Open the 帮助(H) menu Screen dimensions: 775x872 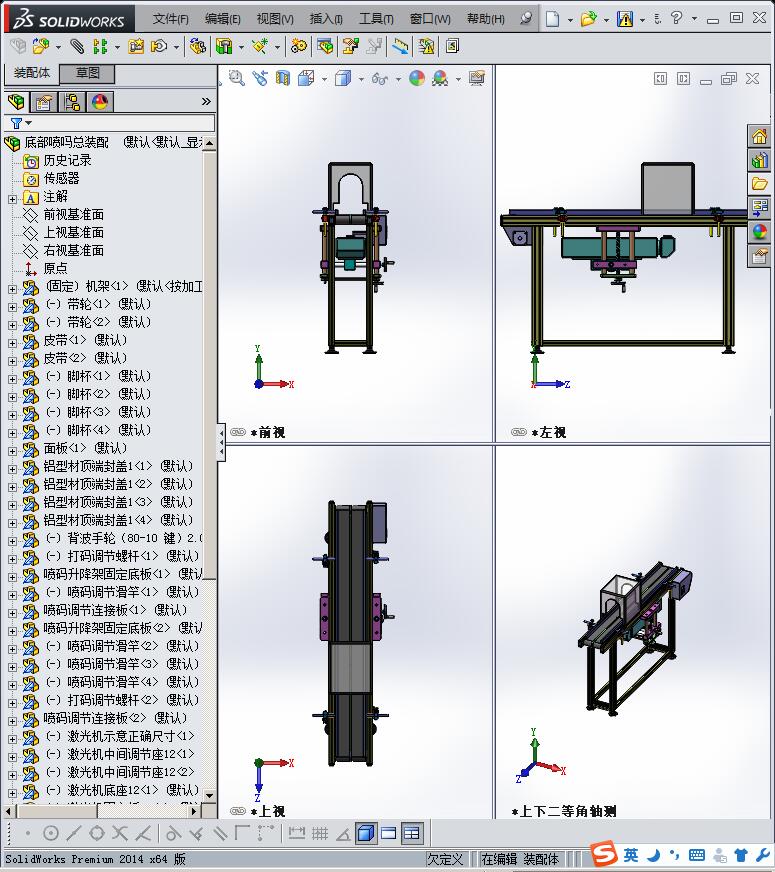(x=485, y=19)
